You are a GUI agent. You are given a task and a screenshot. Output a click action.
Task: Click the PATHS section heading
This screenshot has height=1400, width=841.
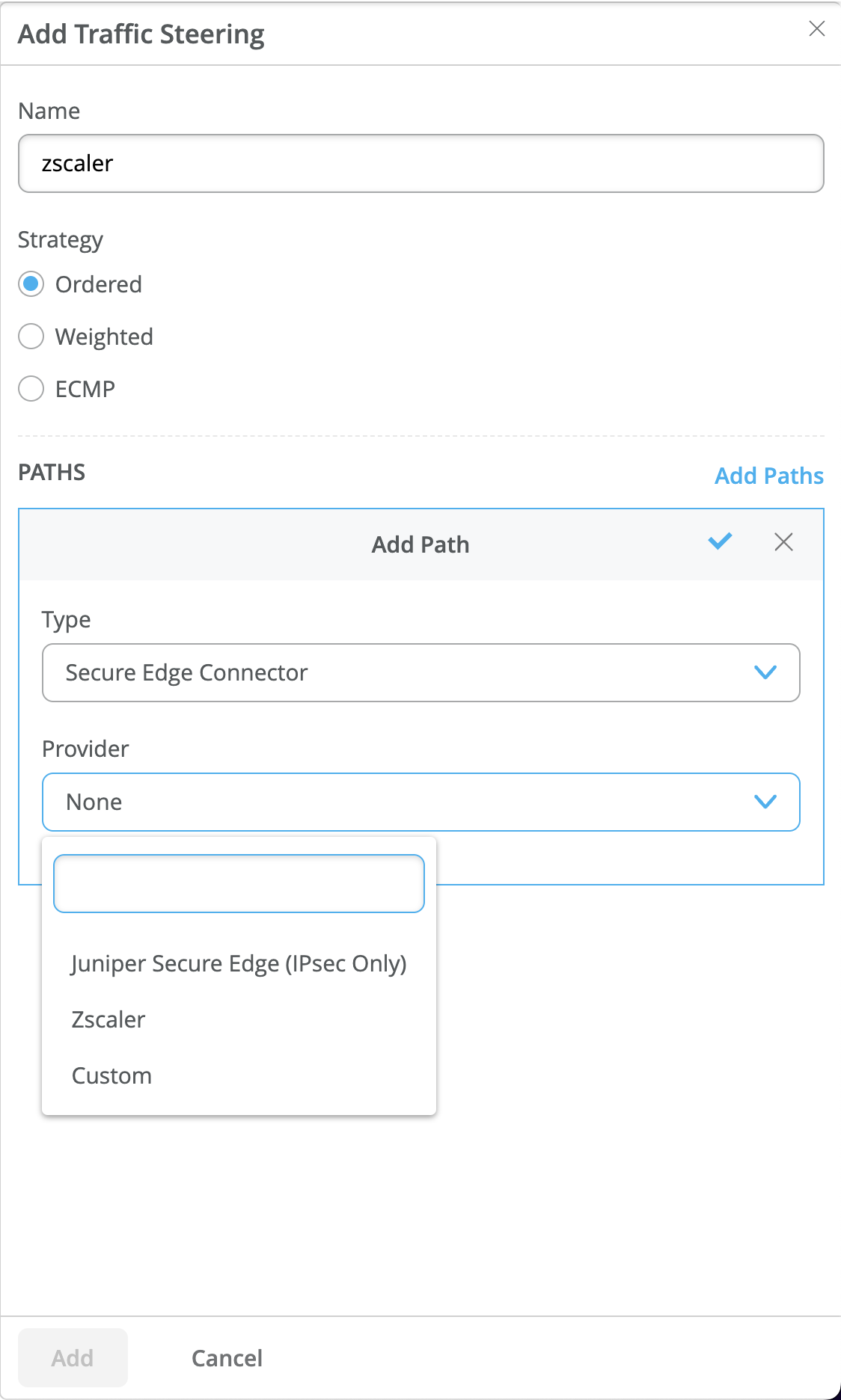[52, 473]
